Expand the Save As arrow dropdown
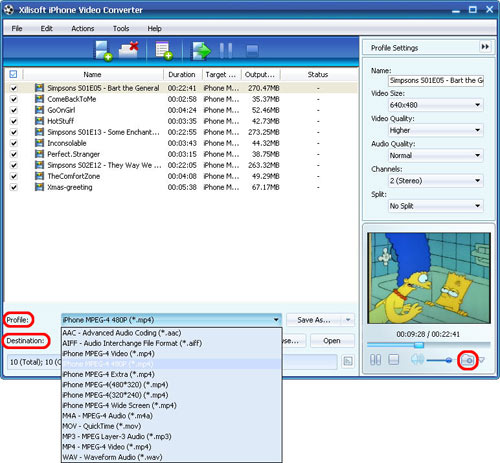This screenshot has height=463, width=500. 348,320
